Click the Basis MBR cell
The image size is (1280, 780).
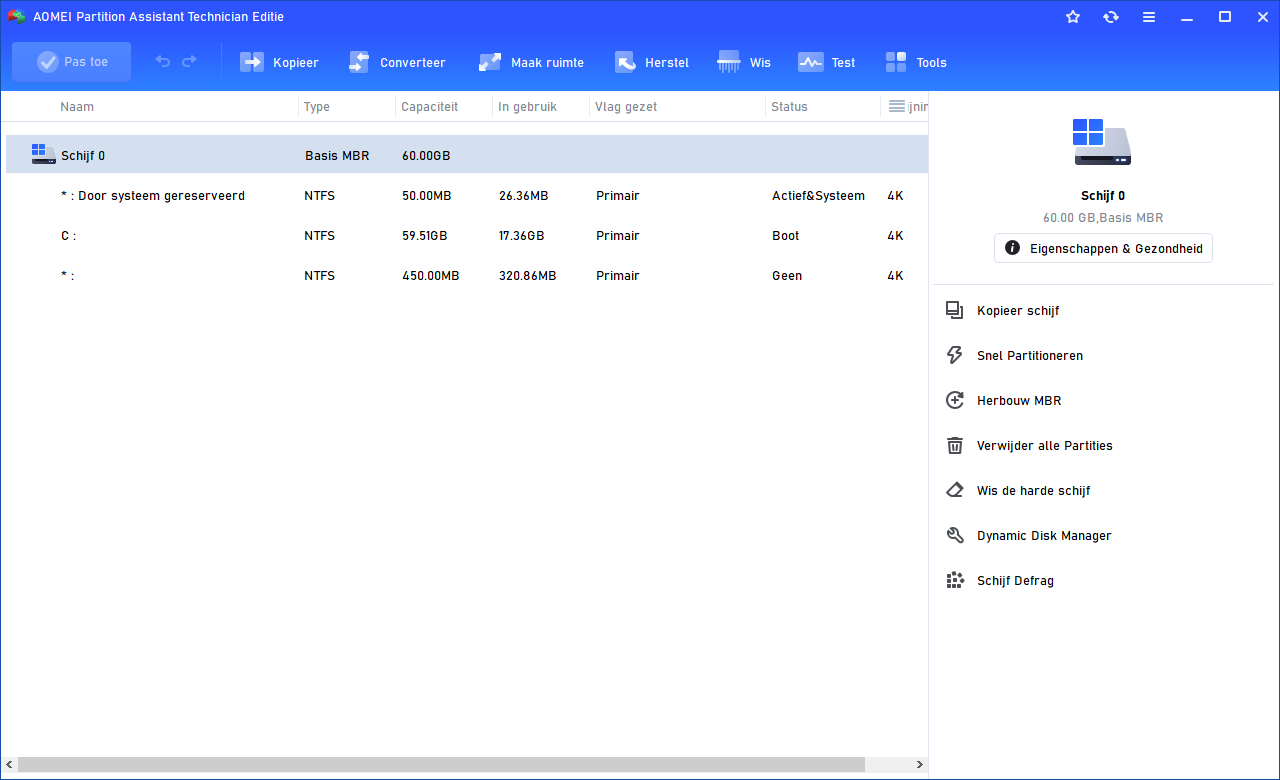click(x=337, y=156)
